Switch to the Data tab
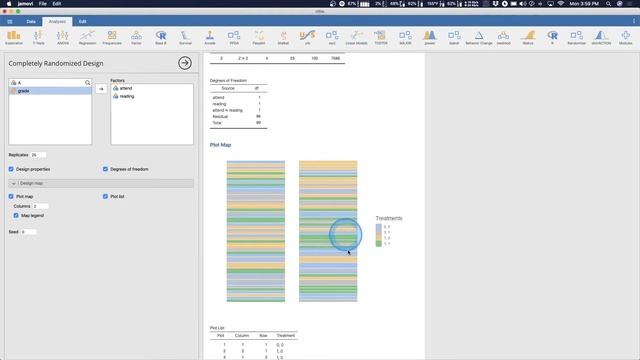 click(x=31, y=21)
